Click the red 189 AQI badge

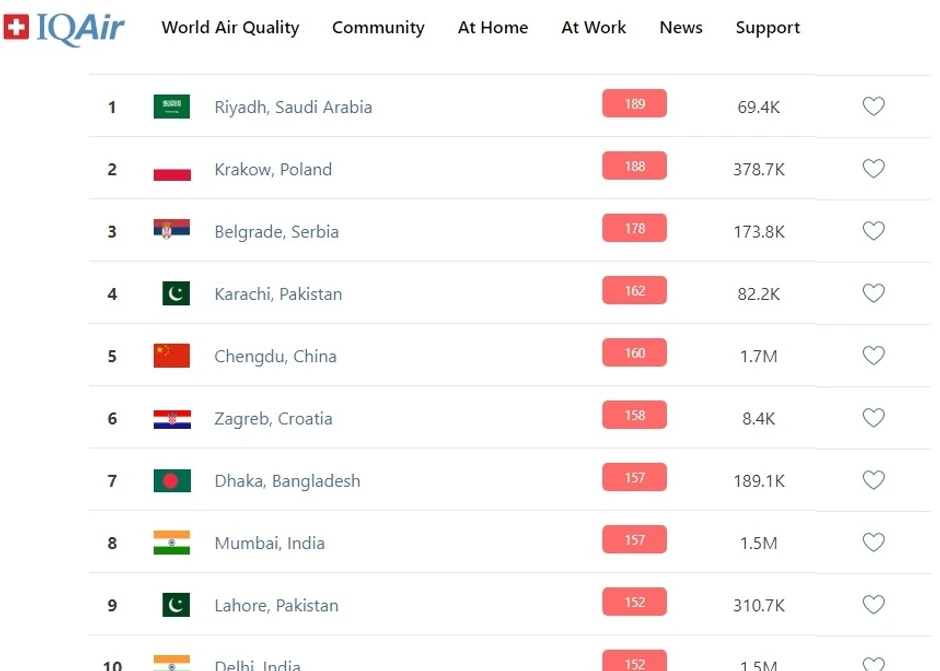[634, 104]
